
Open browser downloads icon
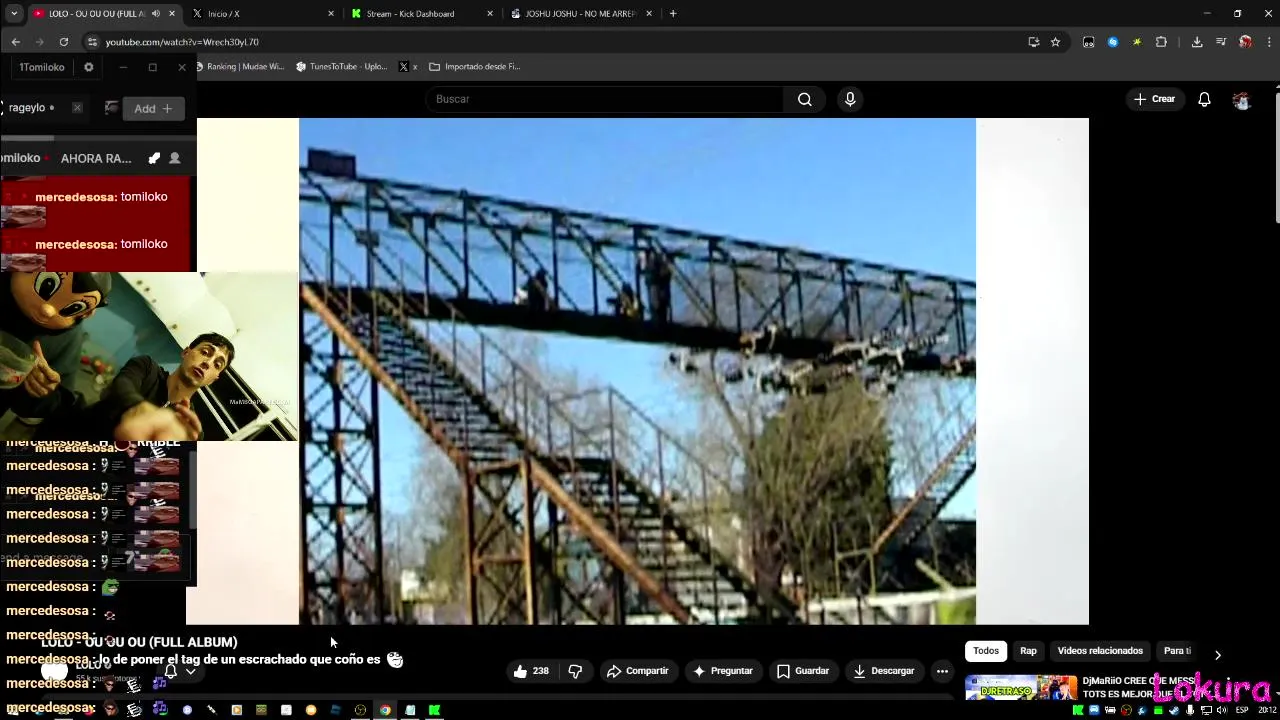(x=1197, y=42)
